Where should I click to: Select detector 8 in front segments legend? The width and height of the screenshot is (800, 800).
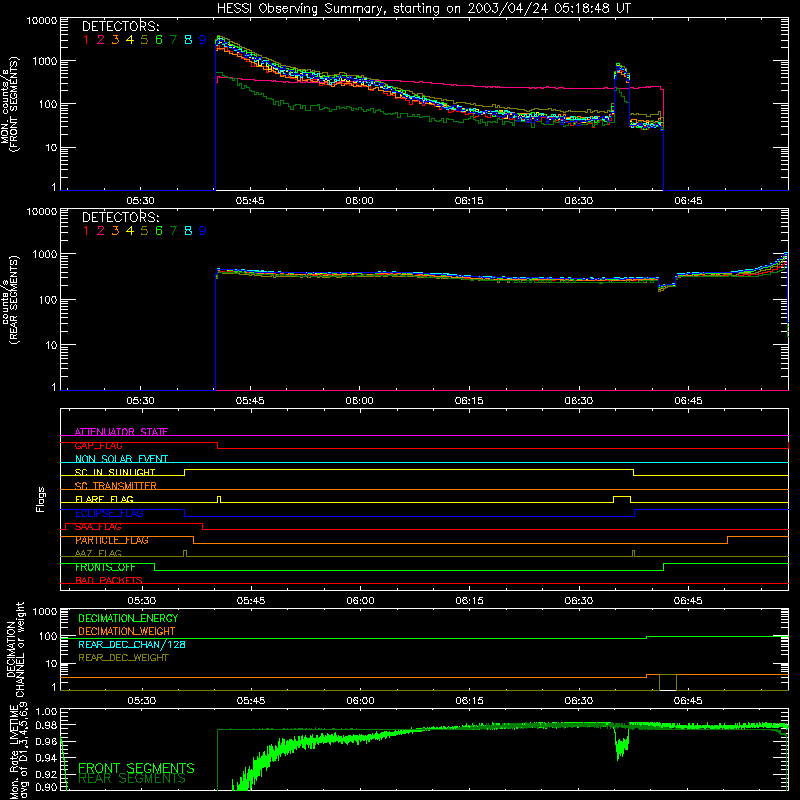(188, 40)
